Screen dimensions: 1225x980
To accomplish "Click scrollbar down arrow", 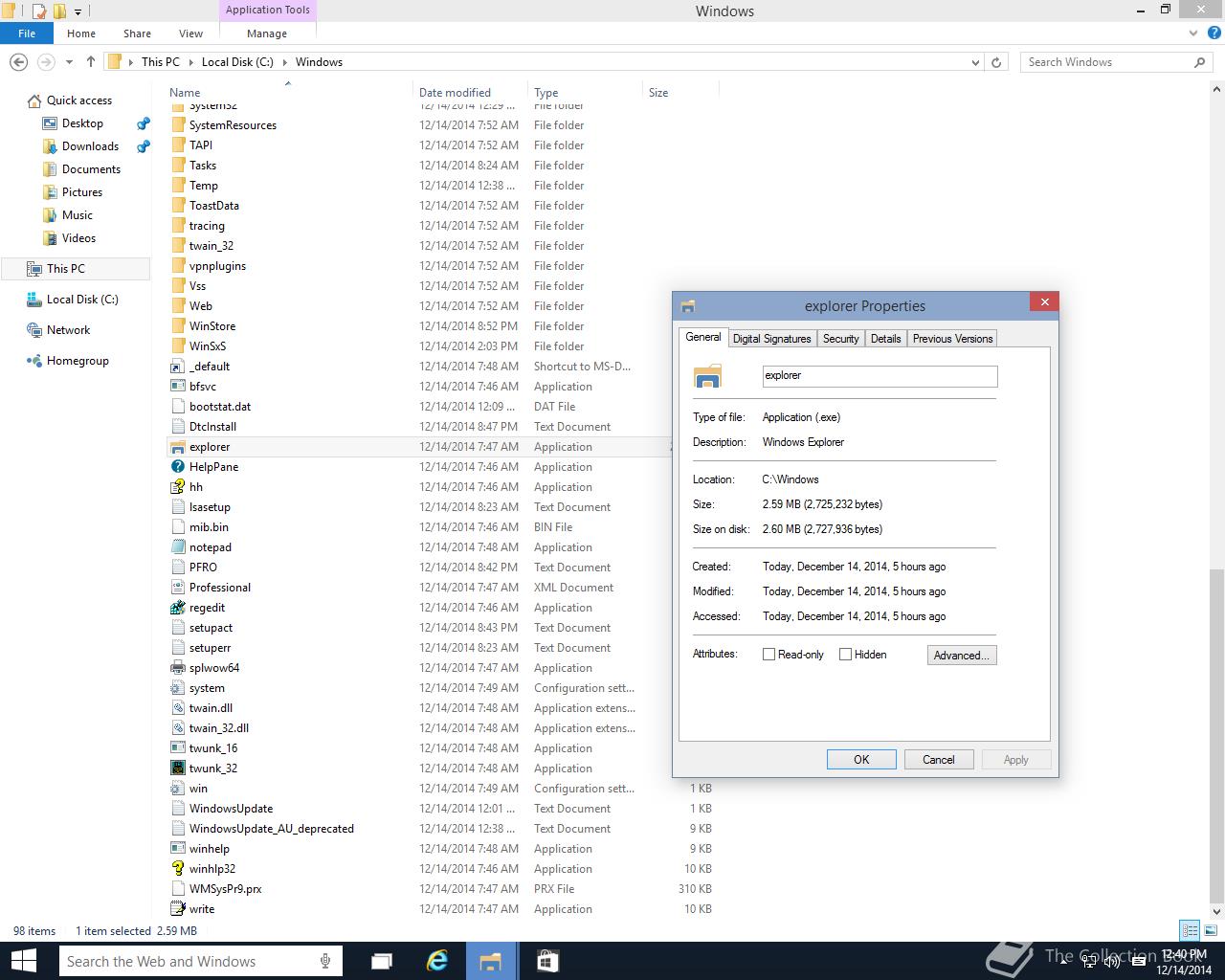I will [1216, 911].
